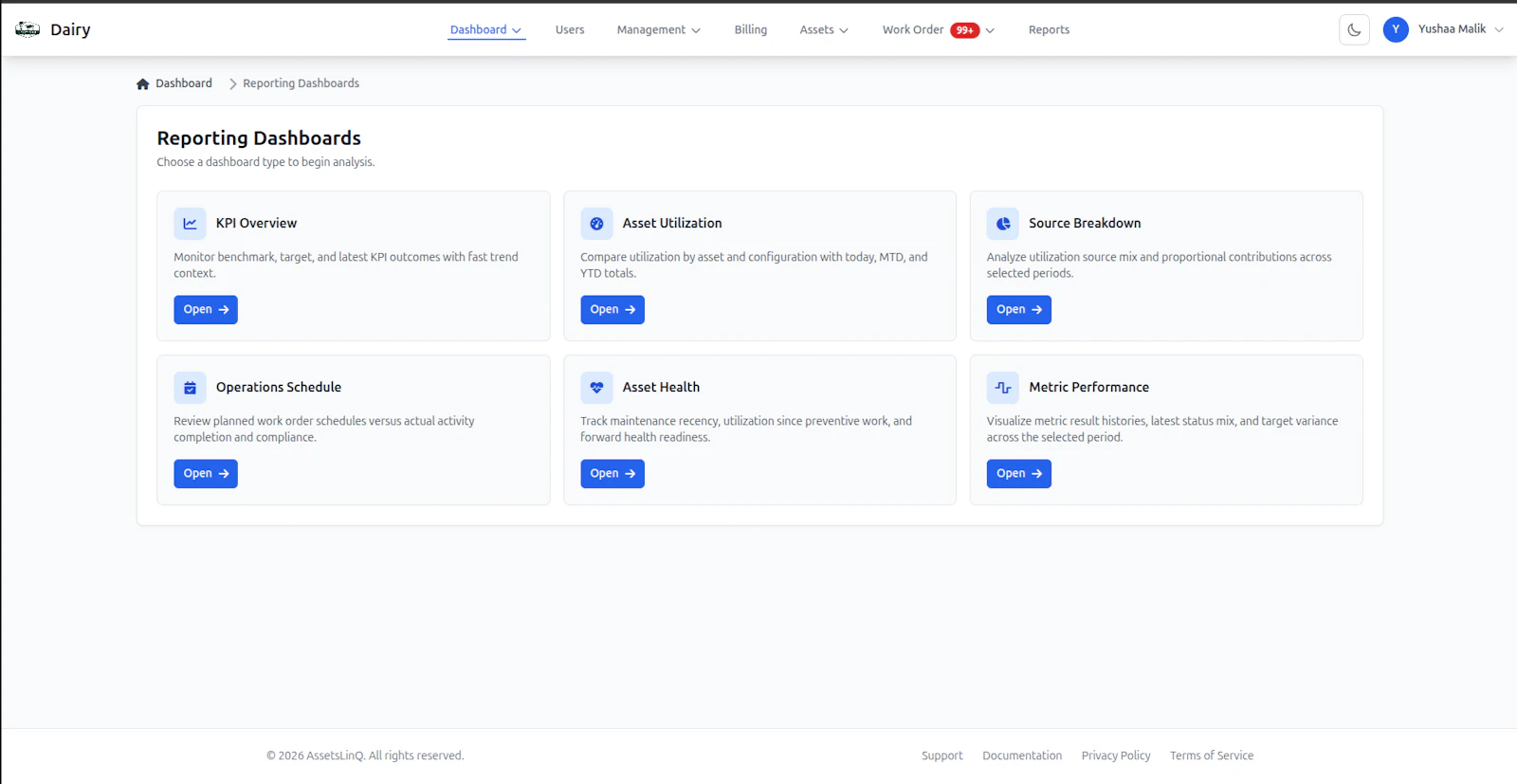Click the Source Breakdown card title
This screenshot has height=784, width=1517.
tap(1085, 224)
